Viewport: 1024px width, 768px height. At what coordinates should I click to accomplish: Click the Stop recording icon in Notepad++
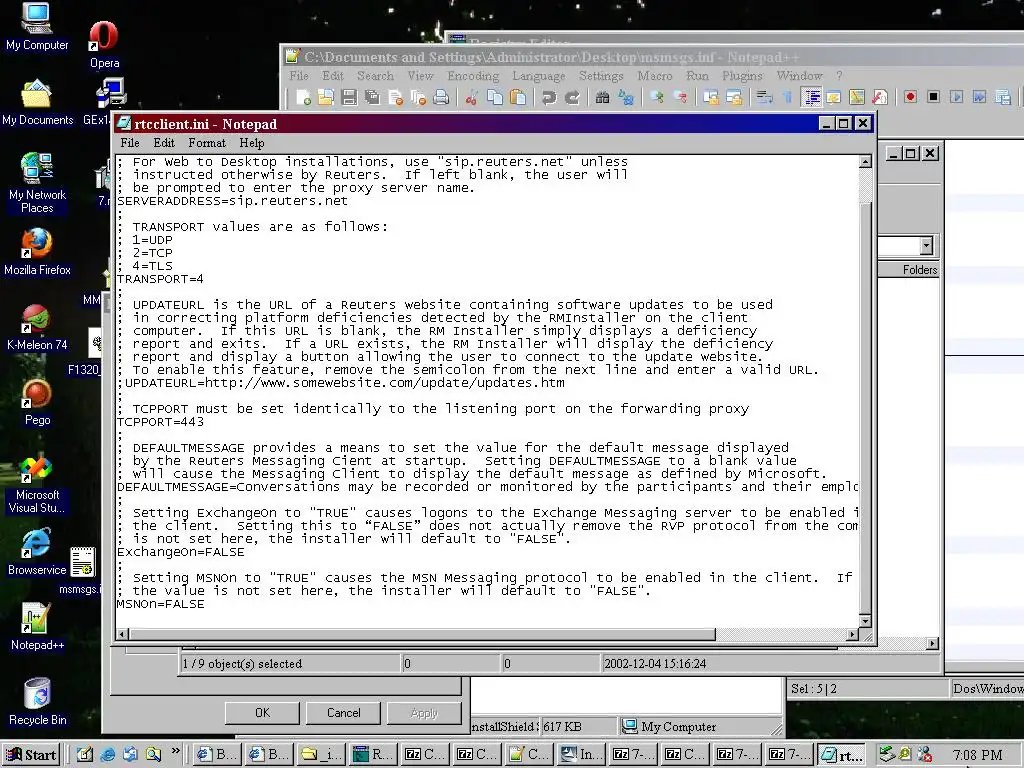point(934,97)
